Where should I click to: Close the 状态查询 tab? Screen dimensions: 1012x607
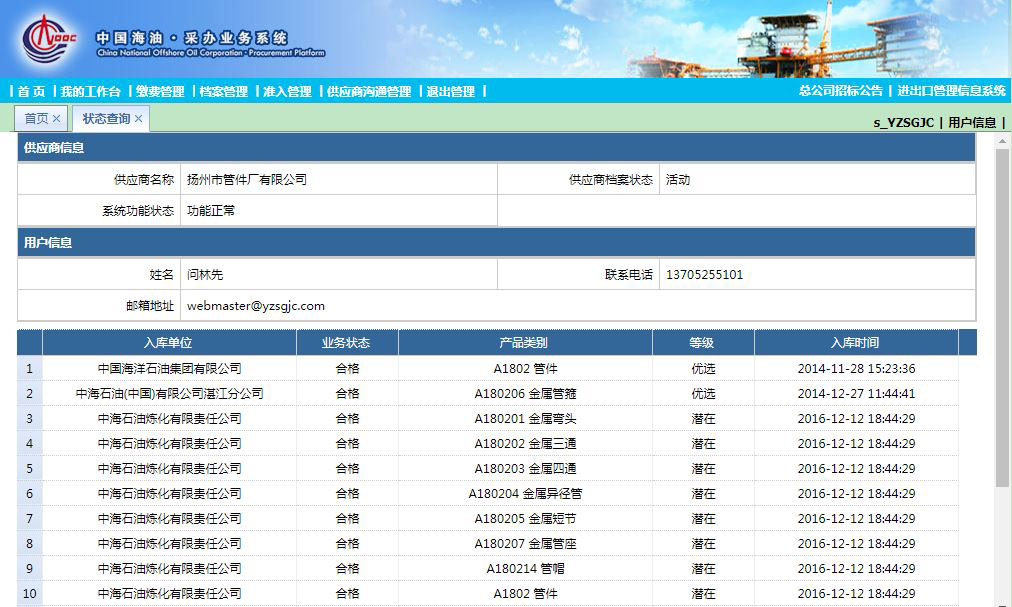tap(139, 119)
